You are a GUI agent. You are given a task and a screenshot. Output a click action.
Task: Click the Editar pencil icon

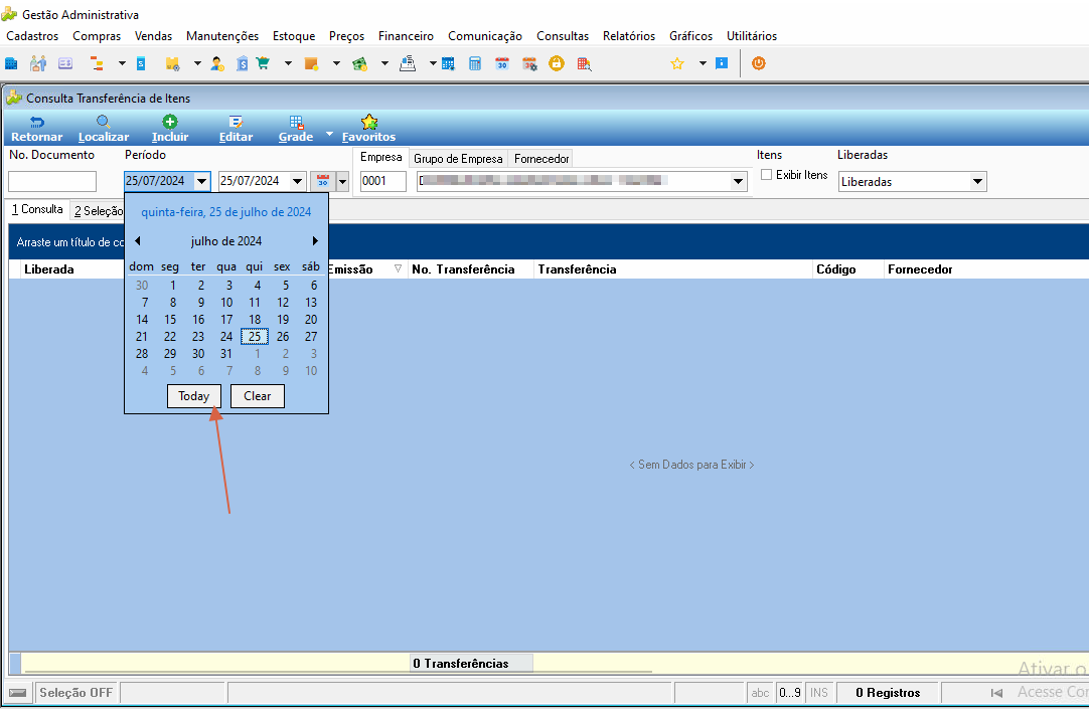click(x=236, y=122)
